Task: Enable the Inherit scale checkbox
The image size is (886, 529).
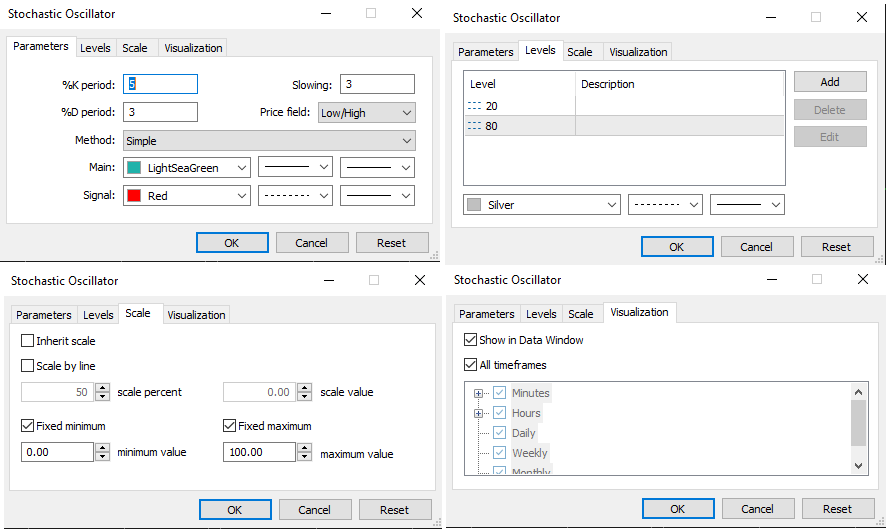Action: (28, 341)
